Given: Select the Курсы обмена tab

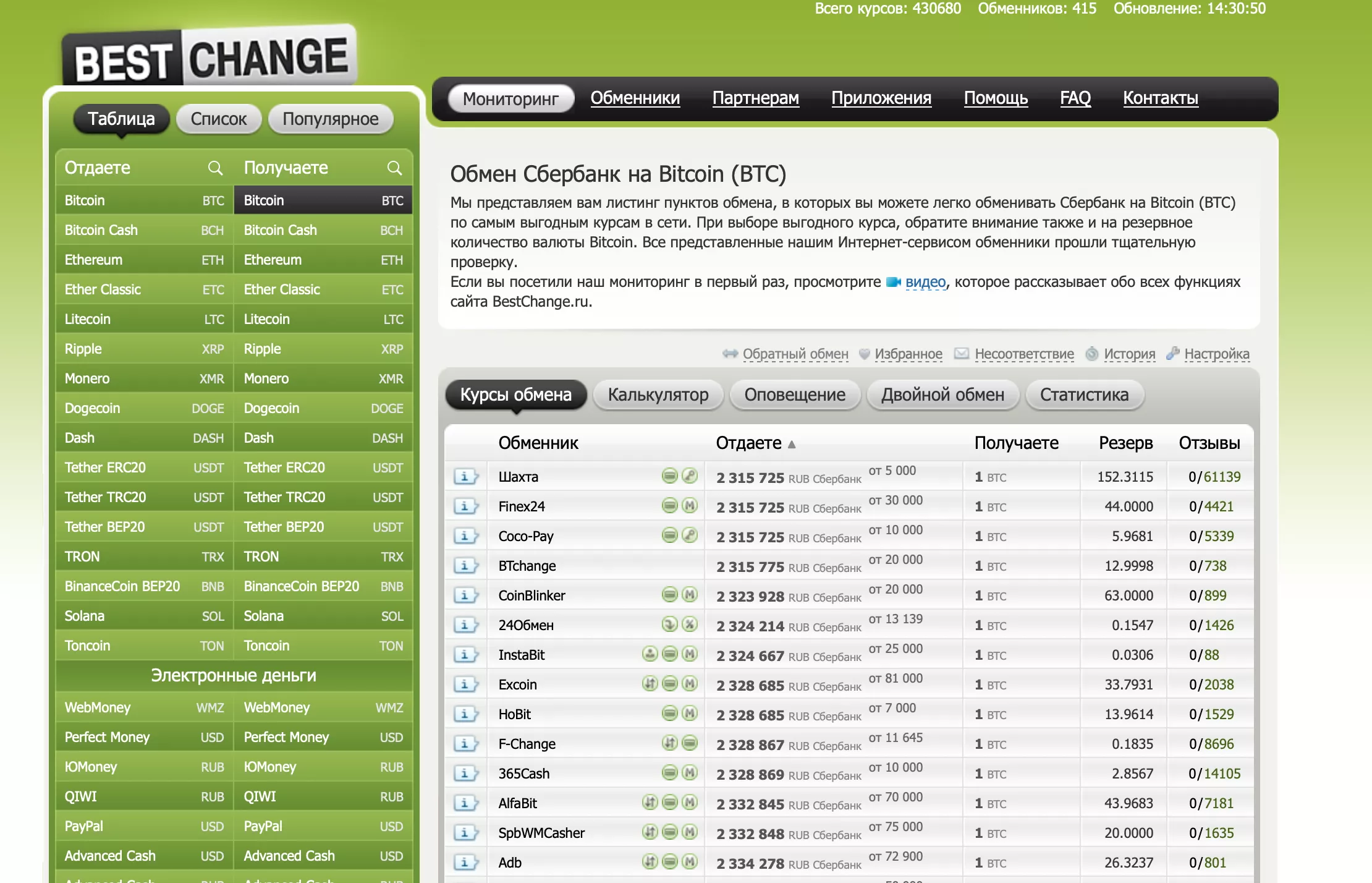Looking at the screenshot, I should (x=516, y=395).
